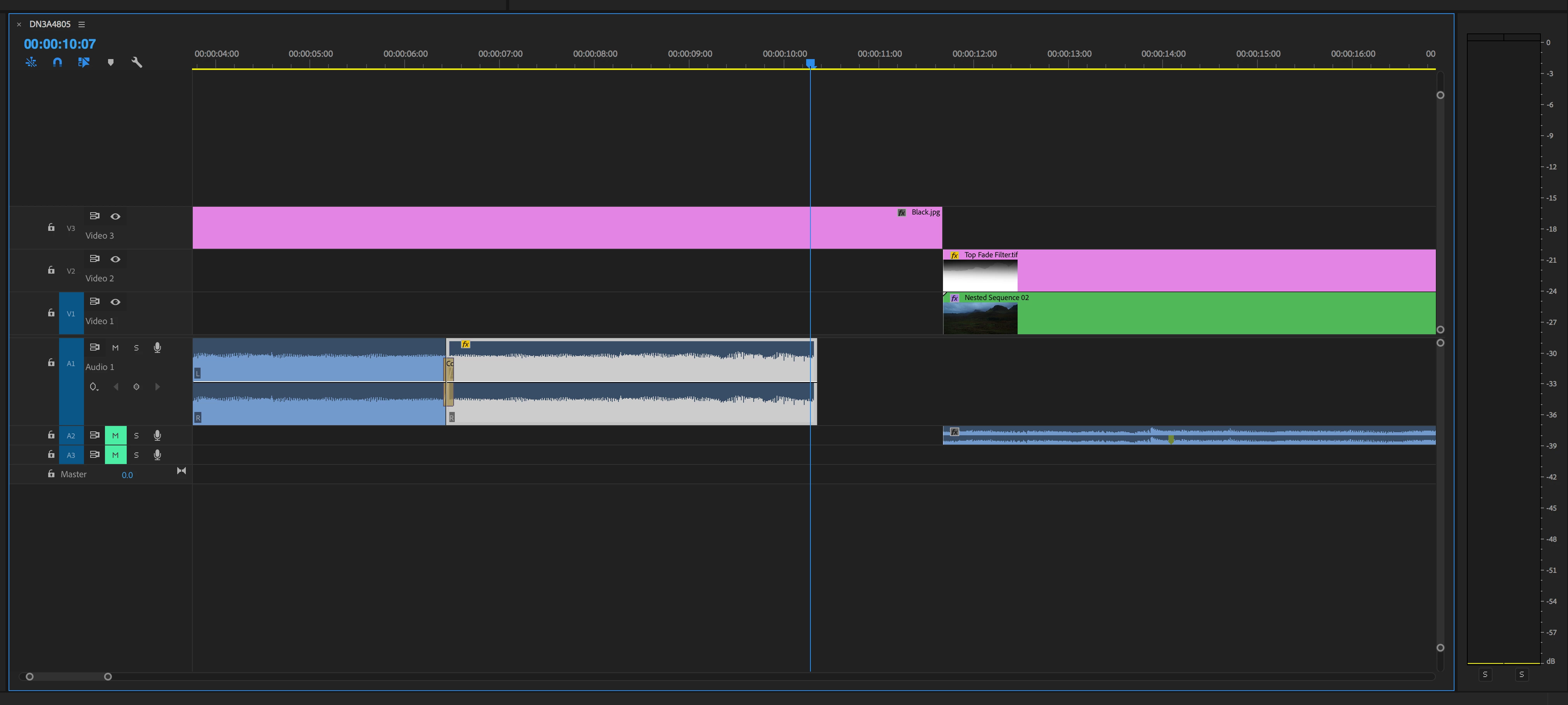Image resolution: width=1568 pixels, height=705 pixels.
Task: Toggle sync lock on Video 3
Action: 94,216
